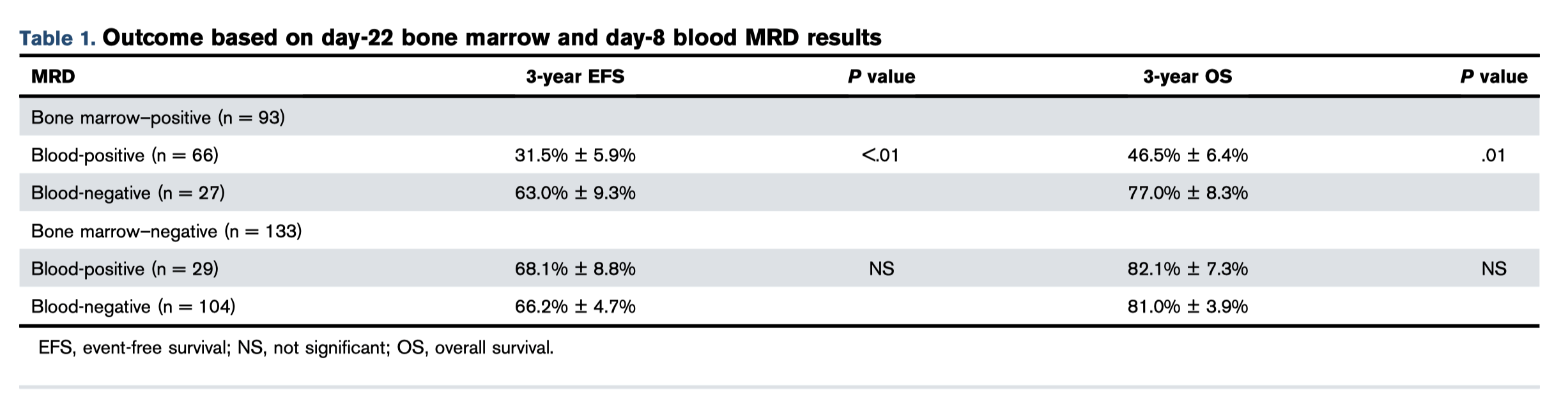Click the 31.5% ± 5.9% EFS value

tap(575, 155)
